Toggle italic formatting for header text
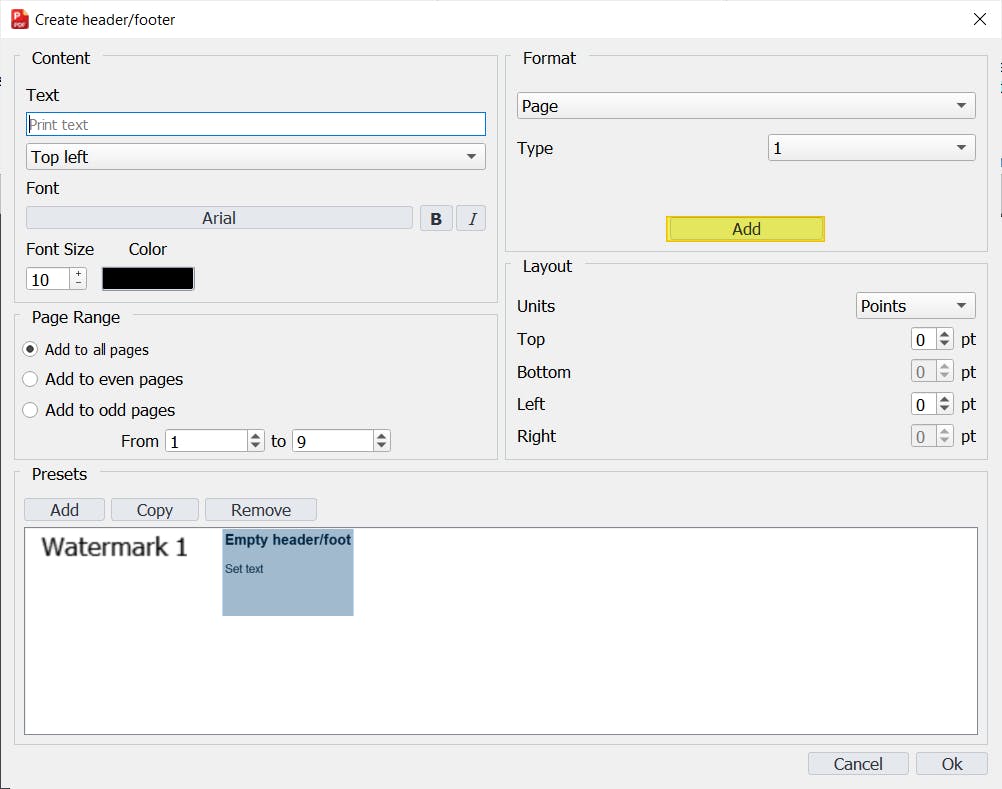This screenshot has height=789, width=1002. coord(471,217)
